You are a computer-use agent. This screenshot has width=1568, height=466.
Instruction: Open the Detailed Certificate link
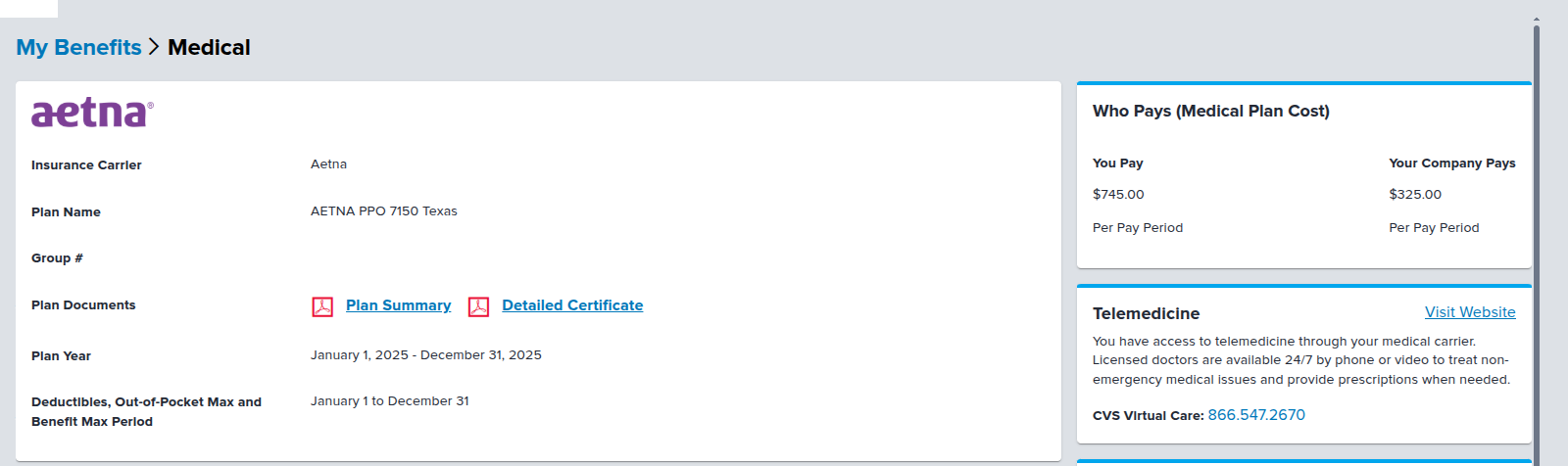(x=572, y=305)
